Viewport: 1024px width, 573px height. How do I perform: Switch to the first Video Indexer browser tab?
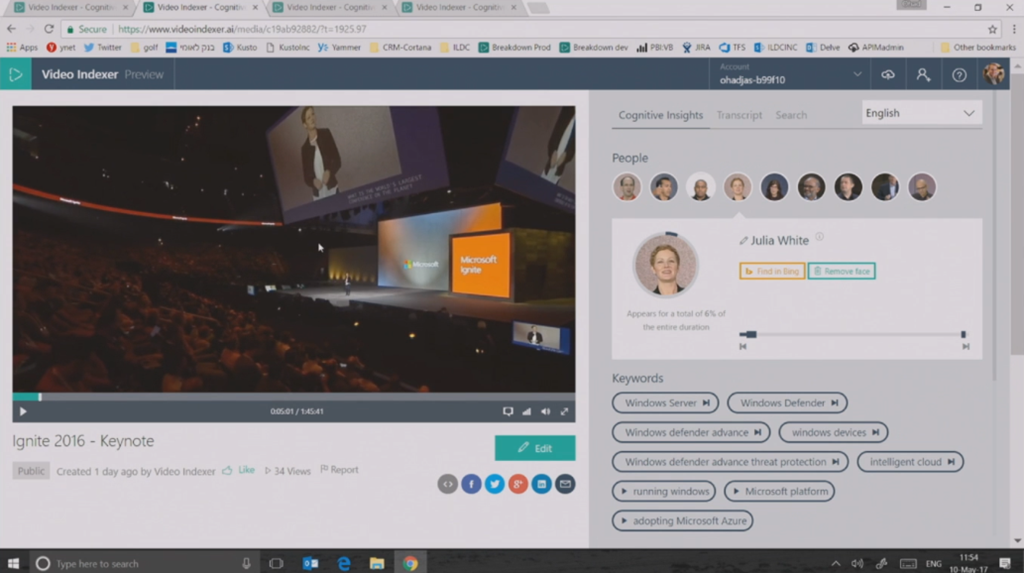click(x=71, y=7)
